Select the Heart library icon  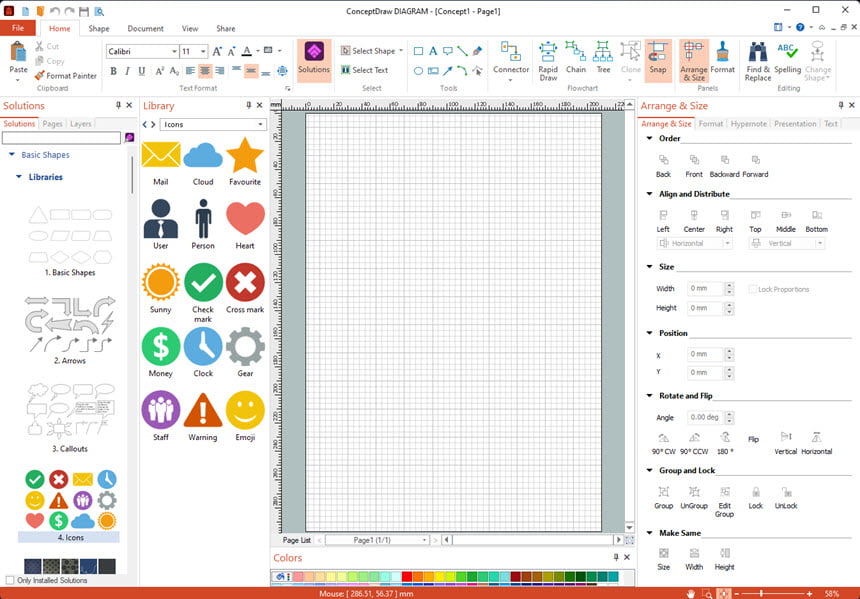[245, 225]
